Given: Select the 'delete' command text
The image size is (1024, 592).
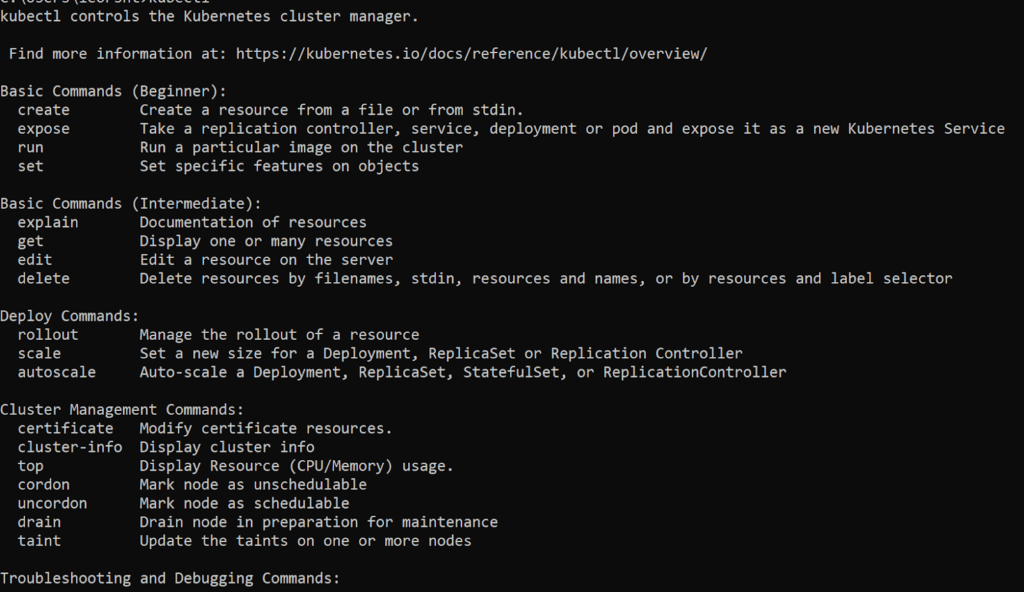Looking at the screenshot, I should tap(44, 278).
